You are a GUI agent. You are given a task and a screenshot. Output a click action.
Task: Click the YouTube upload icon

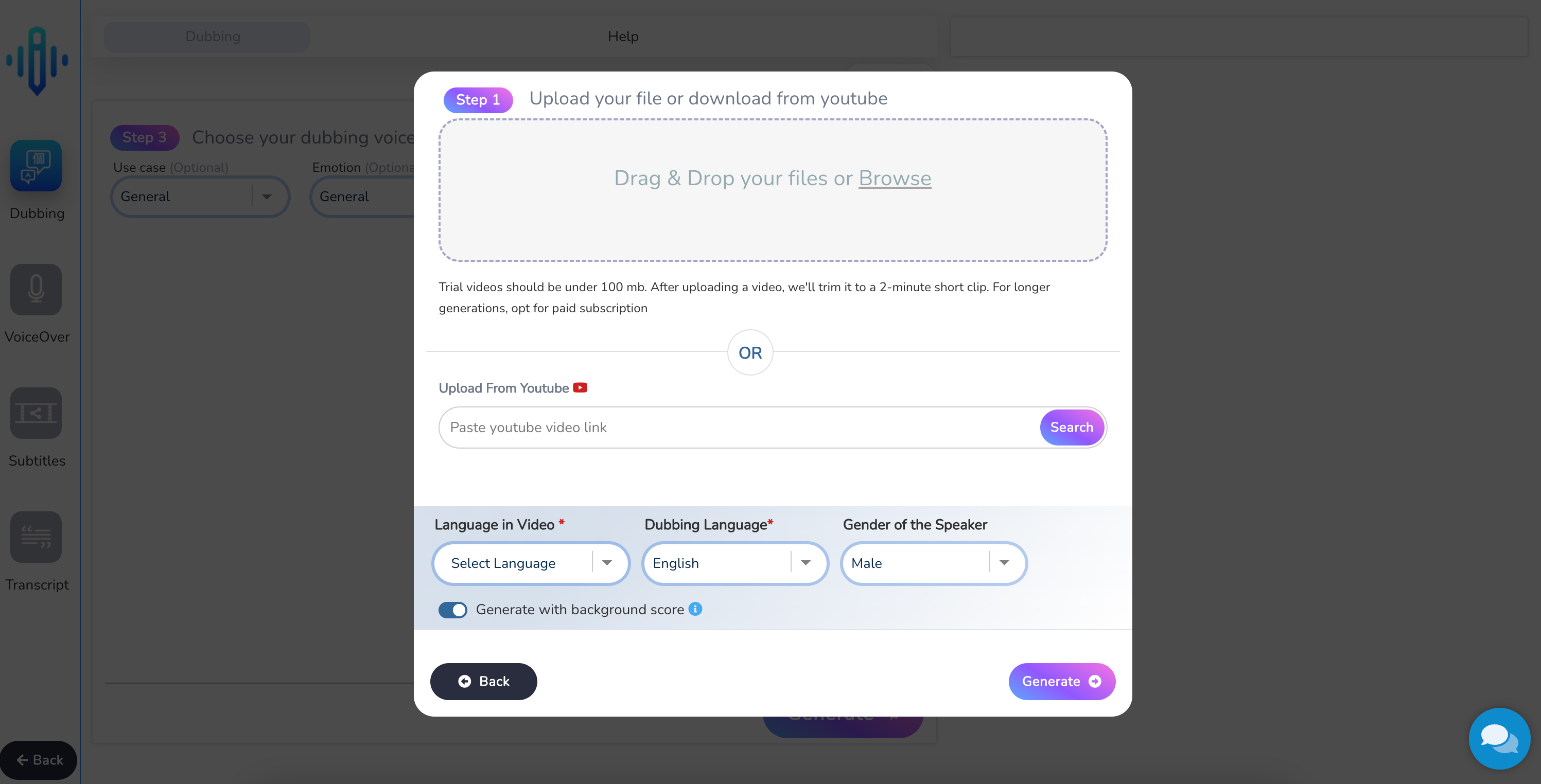click(x=580, y=387)
